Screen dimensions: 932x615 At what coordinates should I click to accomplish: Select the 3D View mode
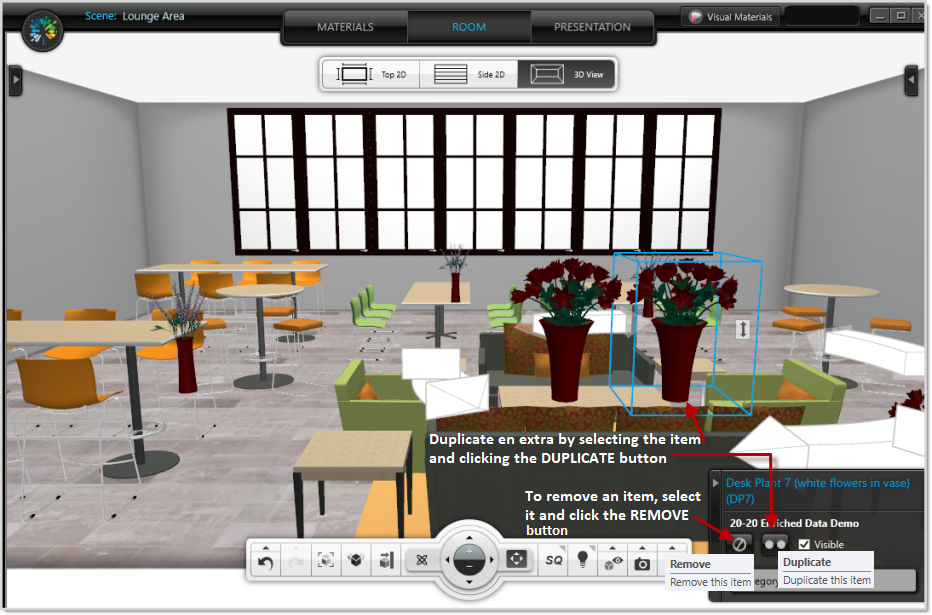coord(566,74)
